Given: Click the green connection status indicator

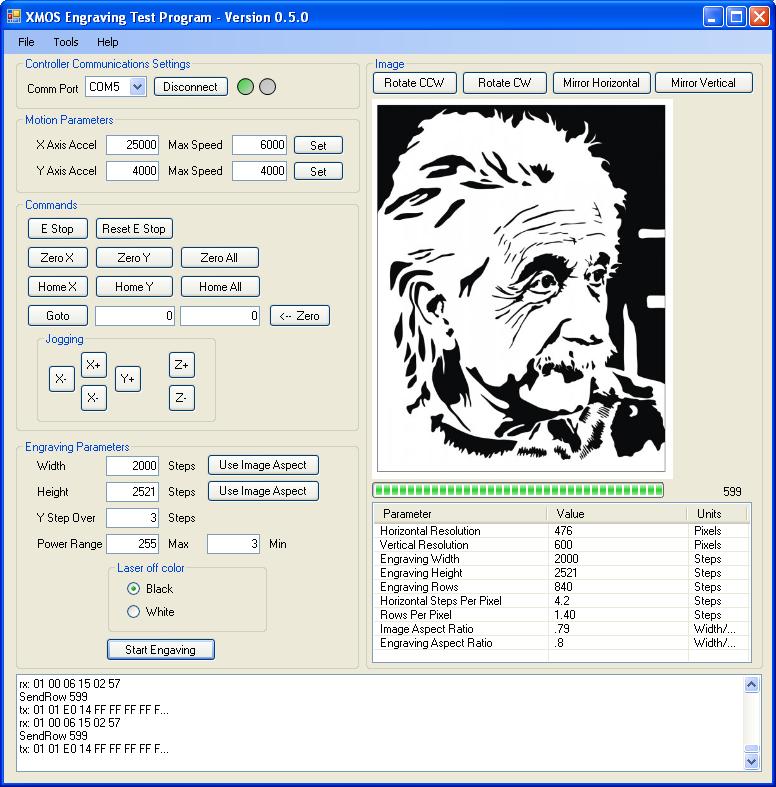Looking at the screenshot, I should (x=245, y=87).
